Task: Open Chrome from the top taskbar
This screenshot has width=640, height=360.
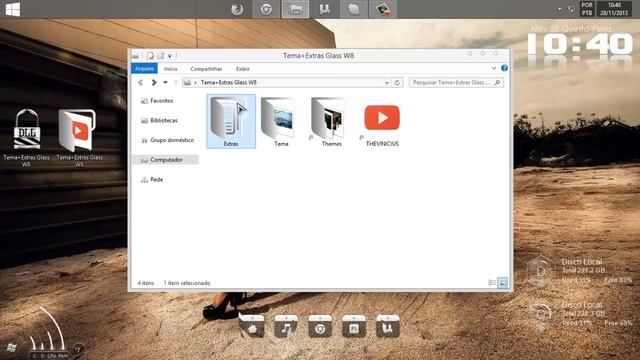Action: (x=266, y=9)
